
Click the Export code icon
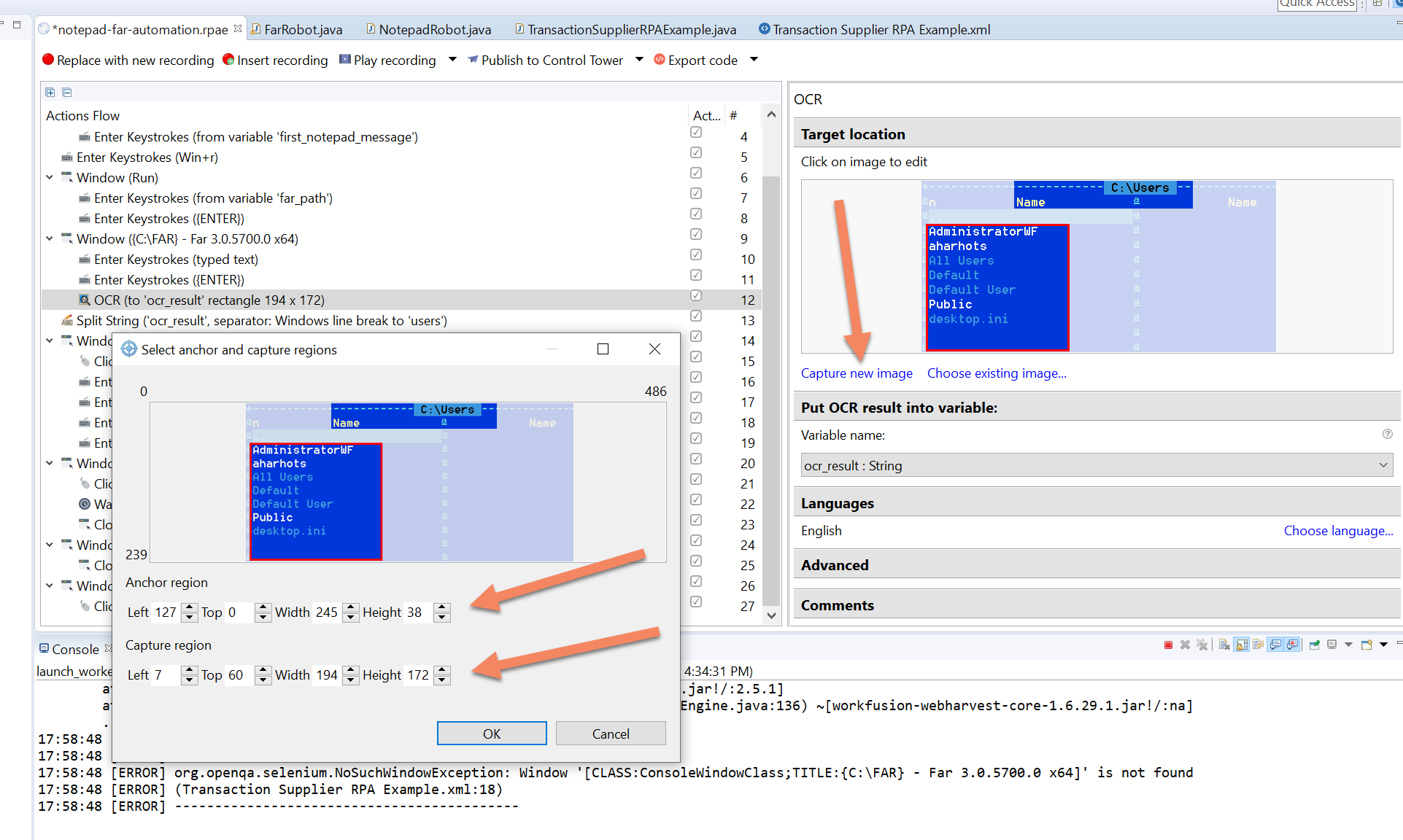point(660,60)
